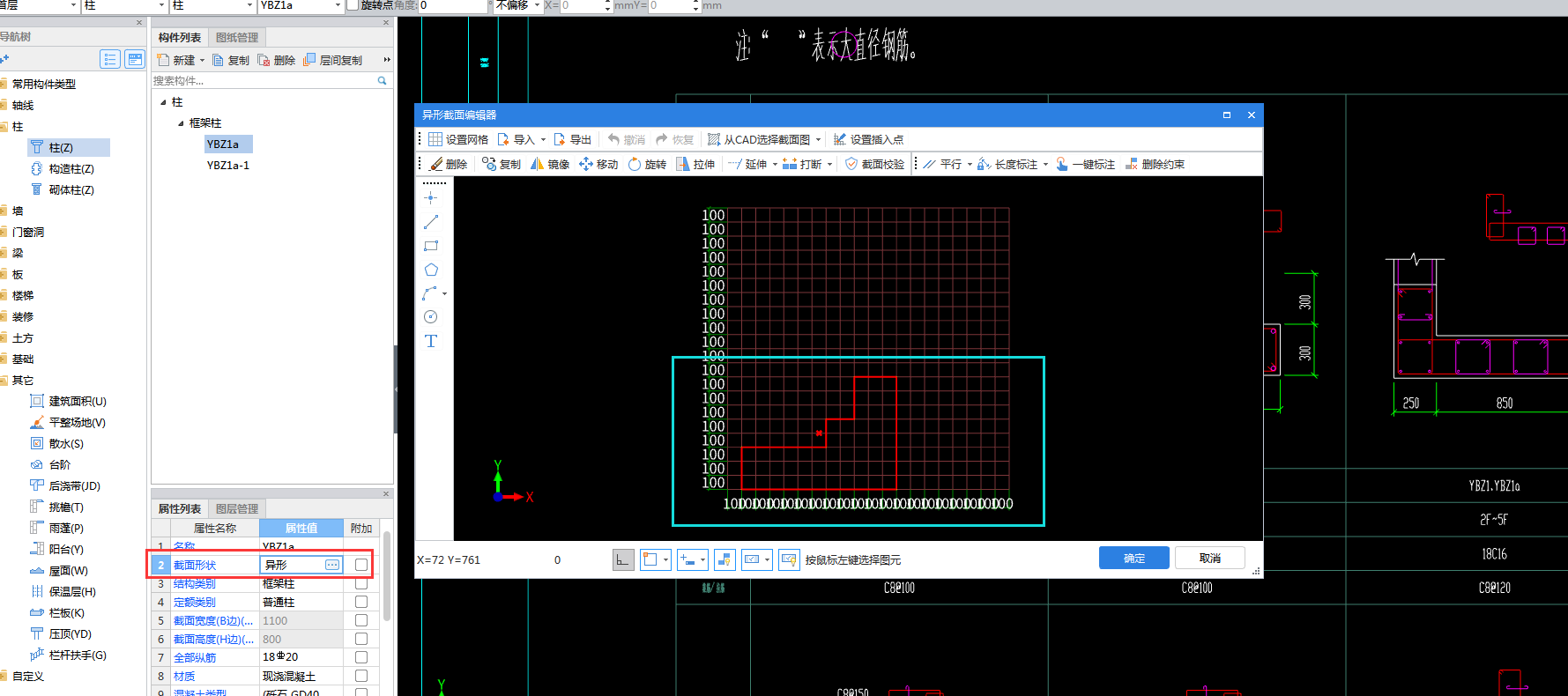Open the 新建 dropdown arrow in component list

[202, 61]
